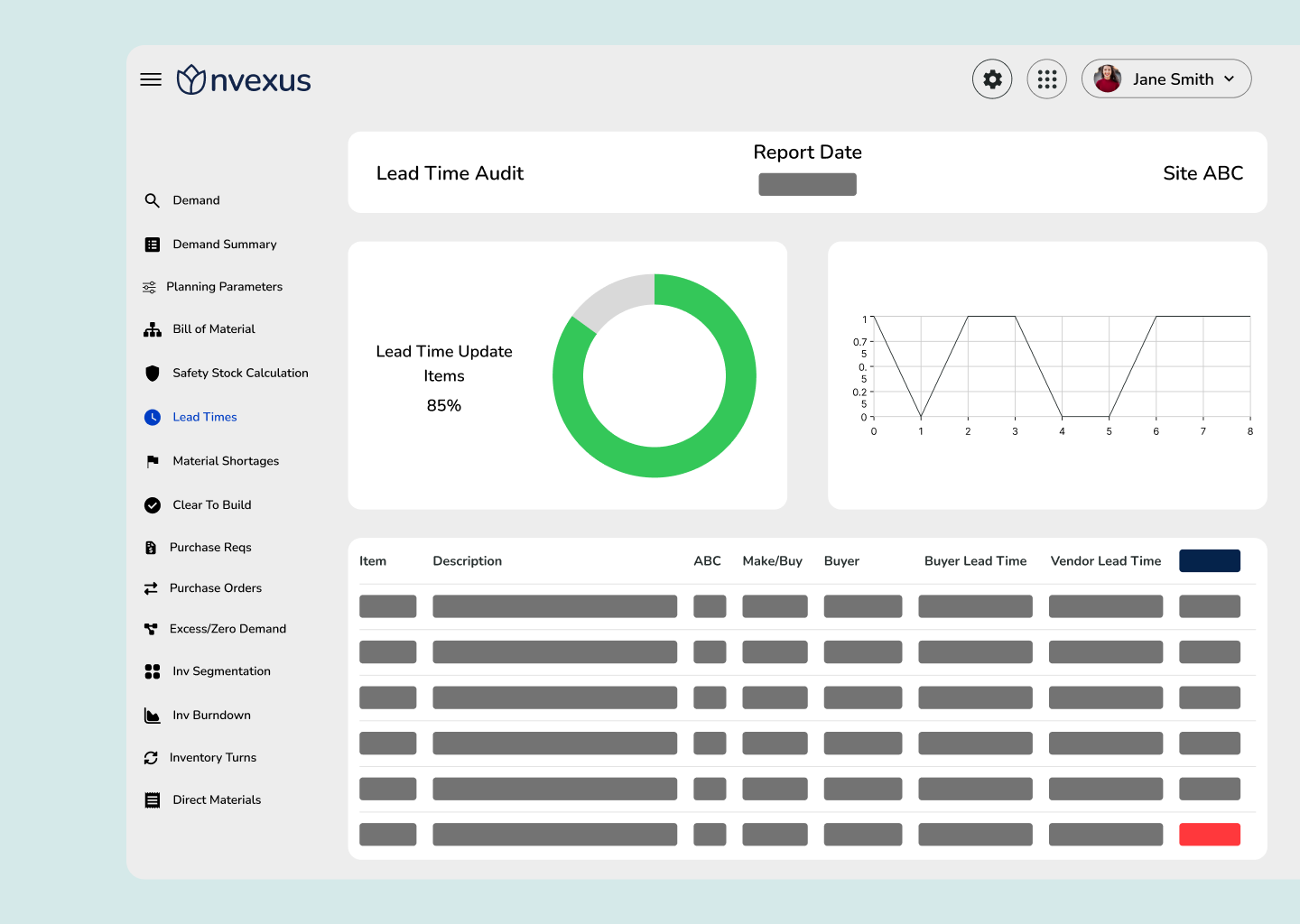Click the Item column header
Screen dimensions: 1300x924
tap(373, 561)
